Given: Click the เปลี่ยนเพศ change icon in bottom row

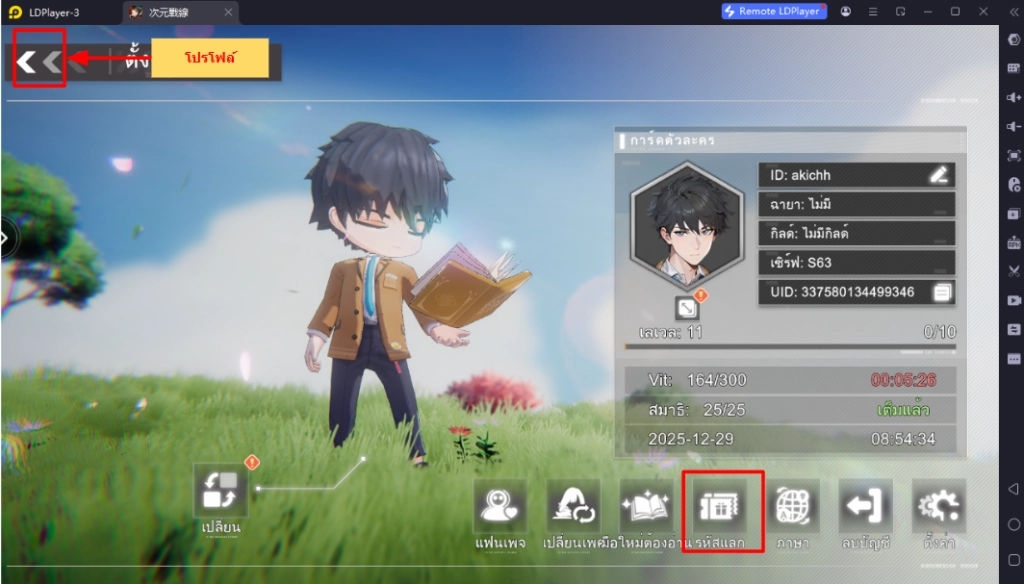Looking at the screenshot, I should [x=574, y=505].
